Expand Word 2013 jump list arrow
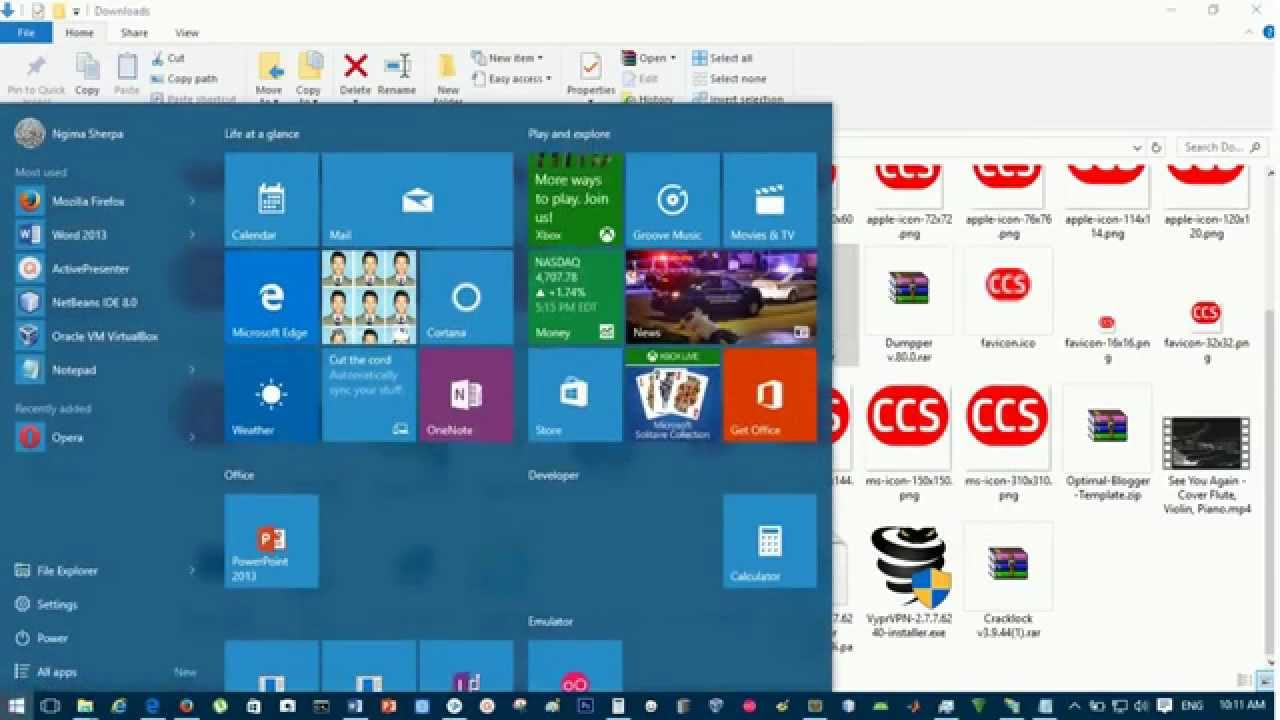This screenshot has height=720, width=1280. (x=192, y=235)
